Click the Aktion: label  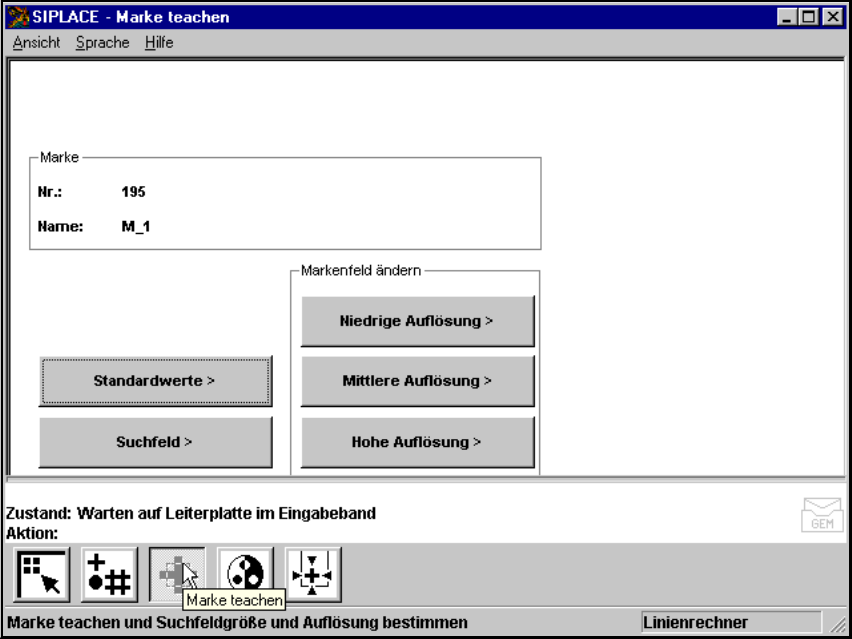pyautogui.click(x=32, y=533)
